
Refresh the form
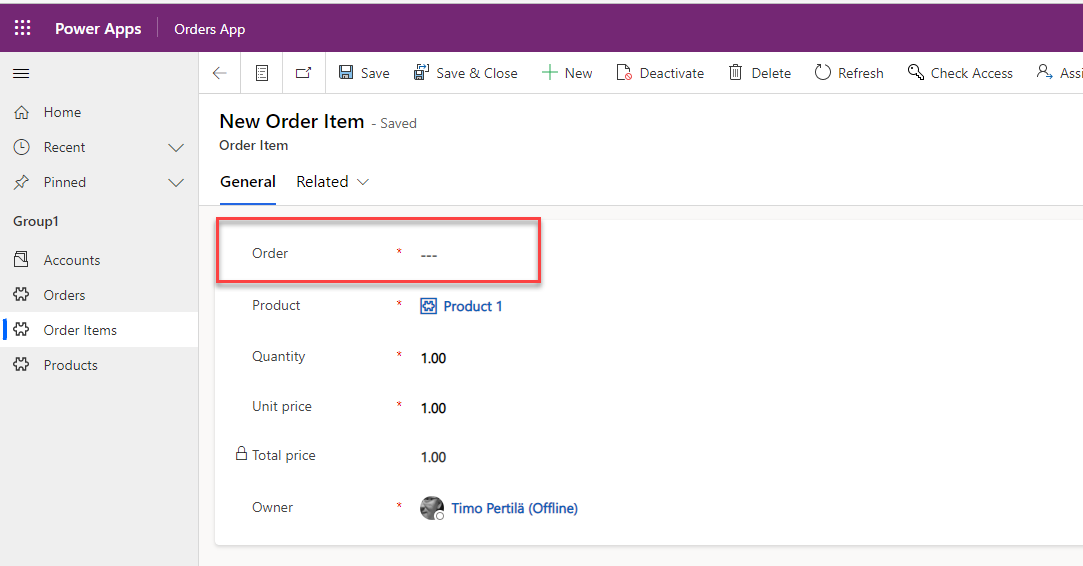849,73
